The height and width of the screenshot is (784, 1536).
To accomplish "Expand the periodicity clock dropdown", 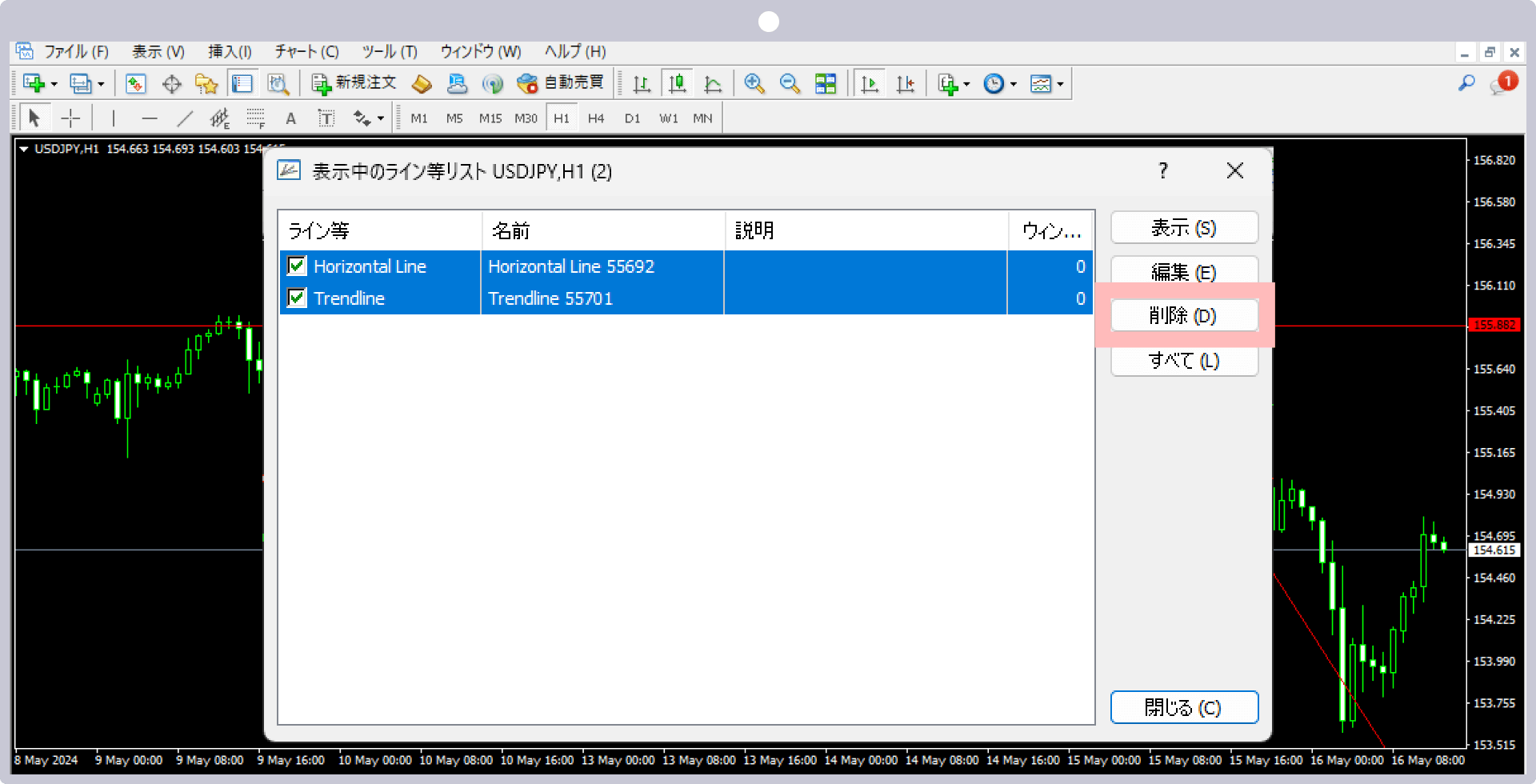I will 1013,84.
